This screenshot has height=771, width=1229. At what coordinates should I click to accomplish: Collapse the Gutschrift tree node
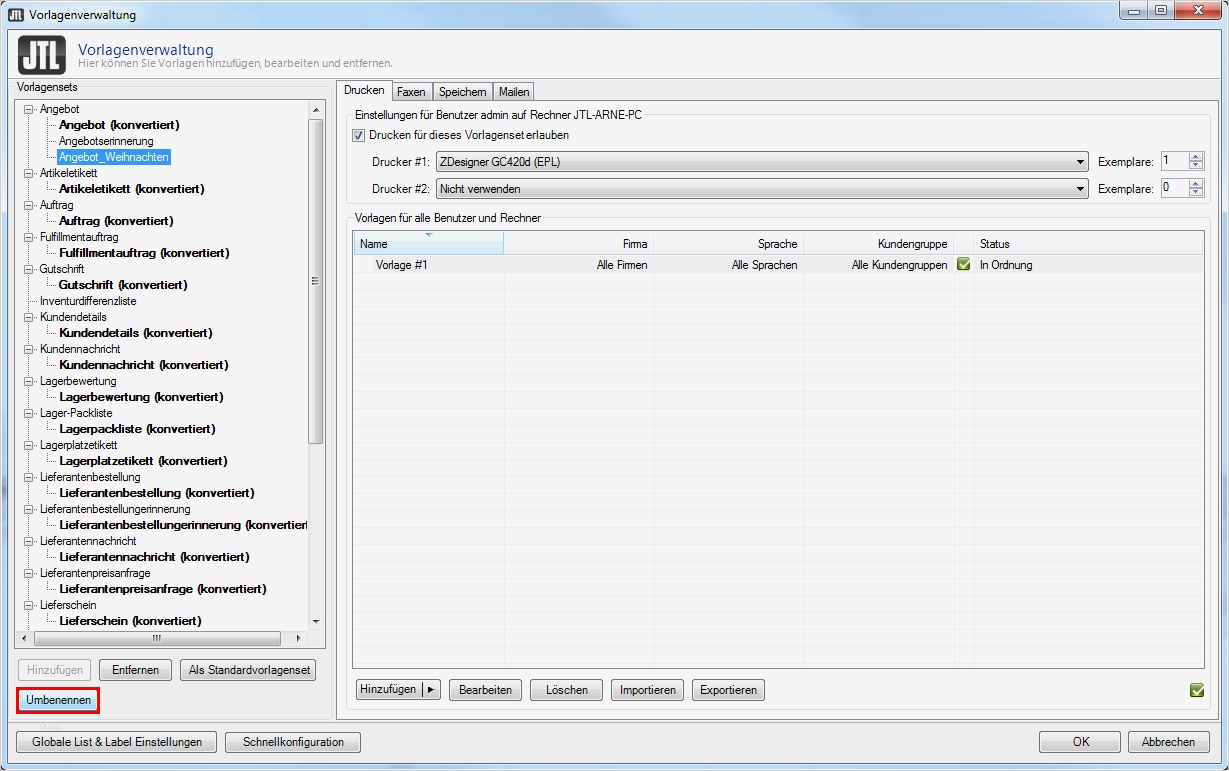click(29, 269)
